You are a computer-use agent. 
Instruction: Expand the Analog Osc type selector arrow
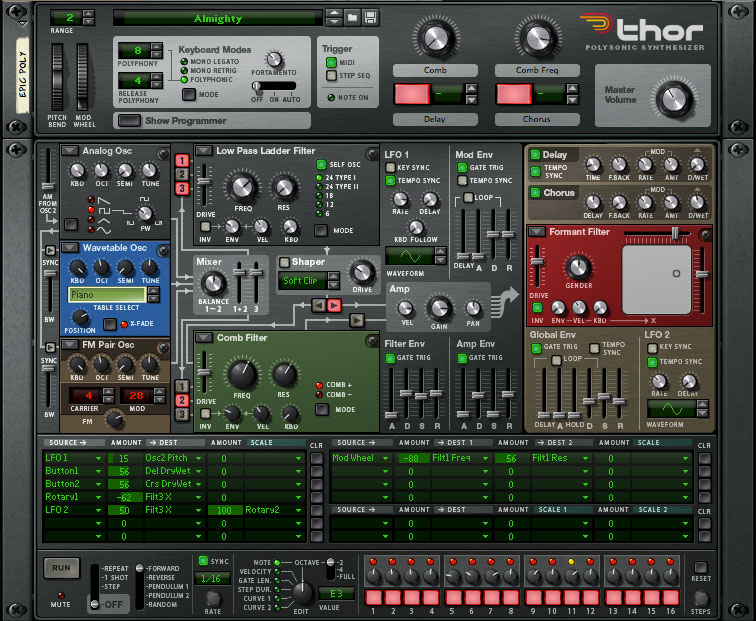tap(70, 151)
